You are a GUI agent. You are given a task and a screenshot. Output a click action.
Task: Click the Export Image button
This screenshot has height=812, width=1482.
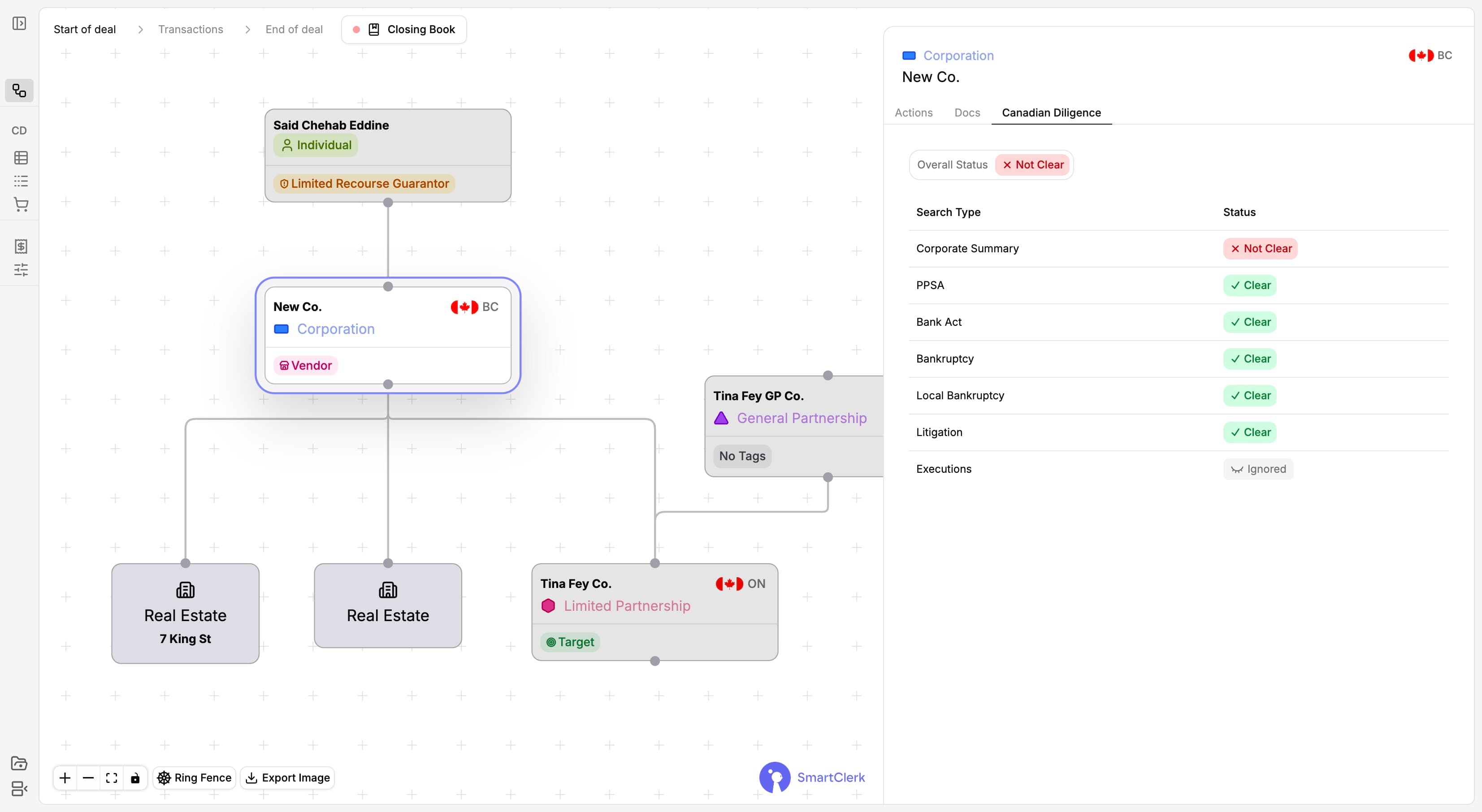pyautogui.click(x=287, y=777)
